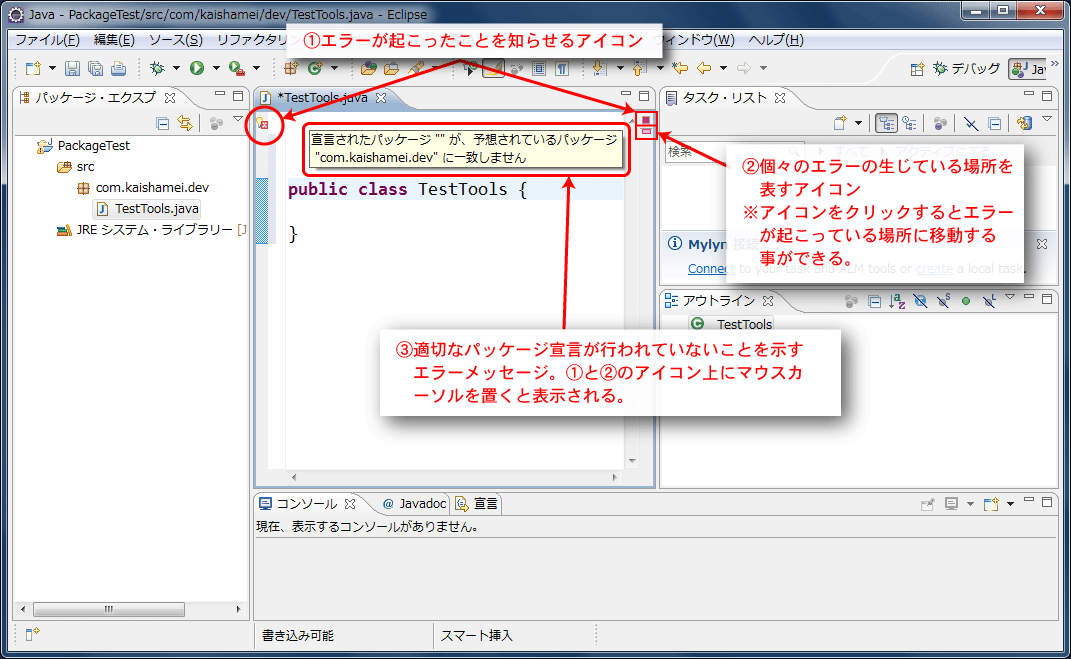
Task: Save the file with the single-floppy Save icon
Action: (x=72, y=68)
